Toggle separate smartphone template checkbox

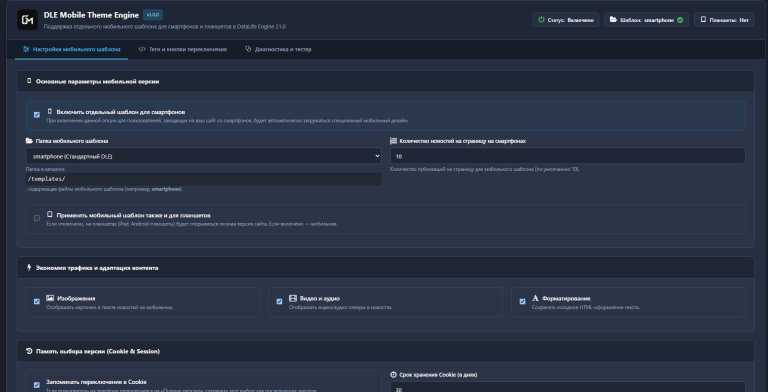click(37, 115)
